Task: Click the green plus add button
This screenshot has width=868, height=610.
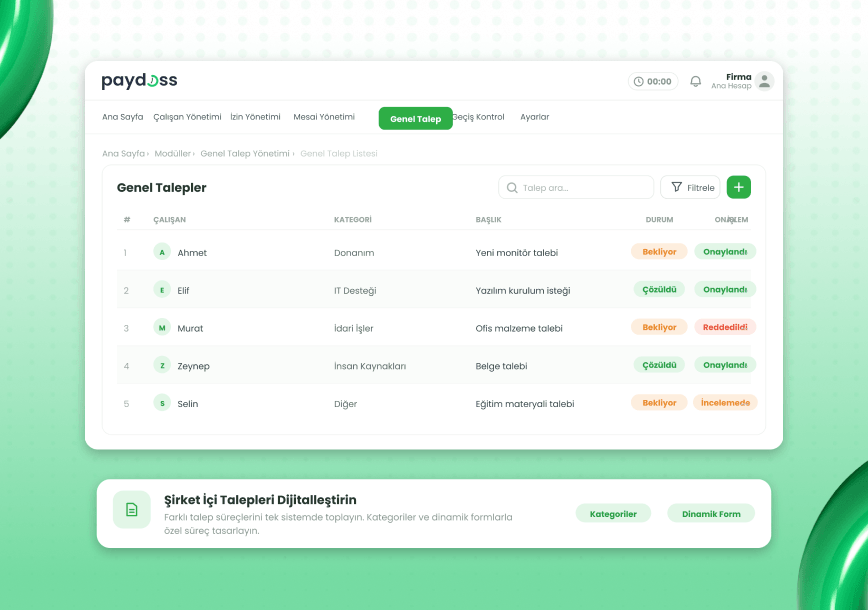Action: click(x=738, y=187)
